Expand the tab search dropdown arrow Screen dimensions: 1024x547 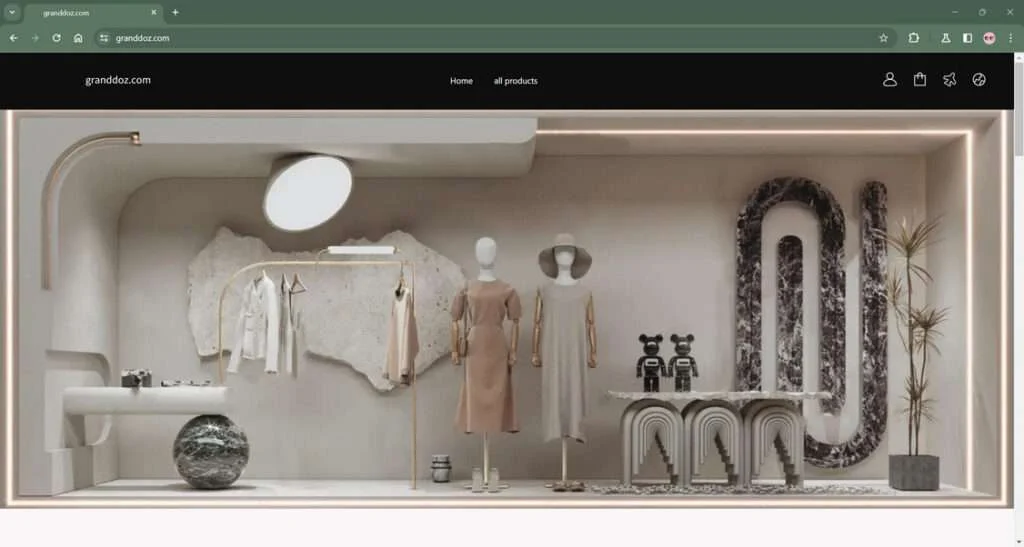[x=12, y=12]
